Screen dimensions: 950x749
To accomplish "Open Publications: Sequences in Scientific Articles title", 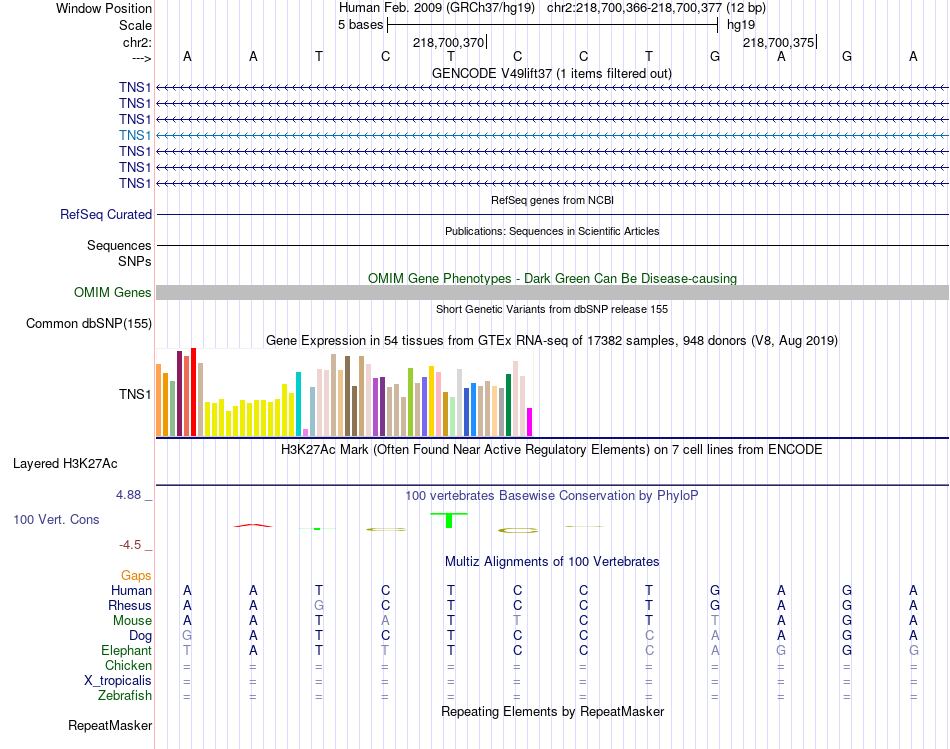I will [552, 231].
